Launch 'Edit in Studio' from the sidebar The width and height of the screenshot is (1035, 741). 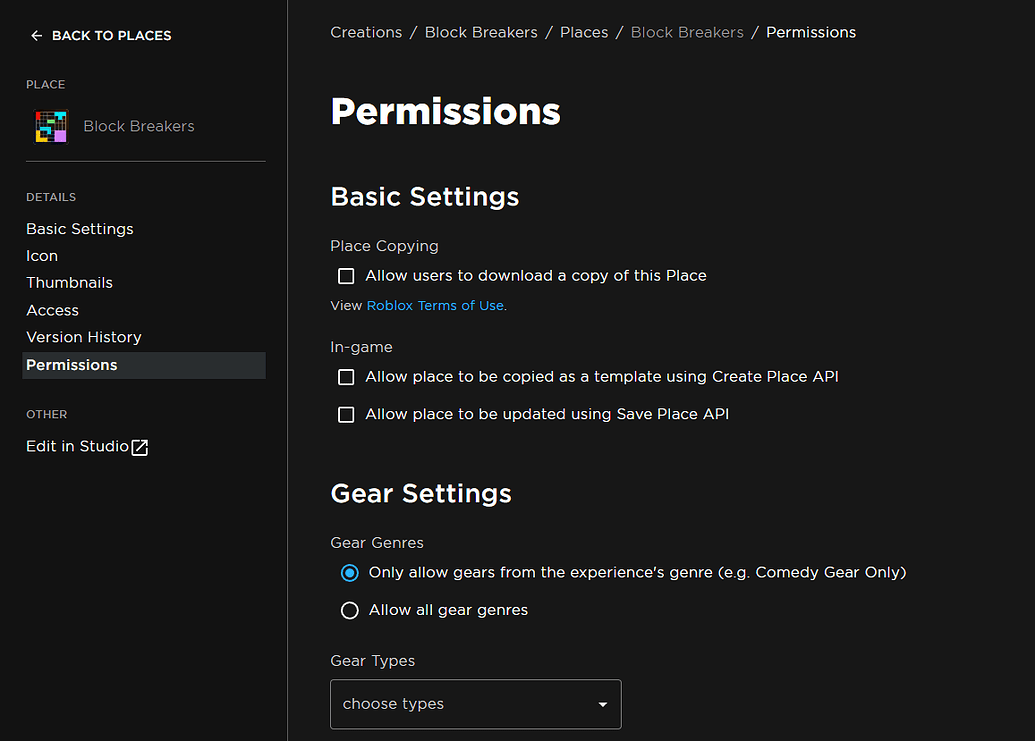tap(79, 446)
